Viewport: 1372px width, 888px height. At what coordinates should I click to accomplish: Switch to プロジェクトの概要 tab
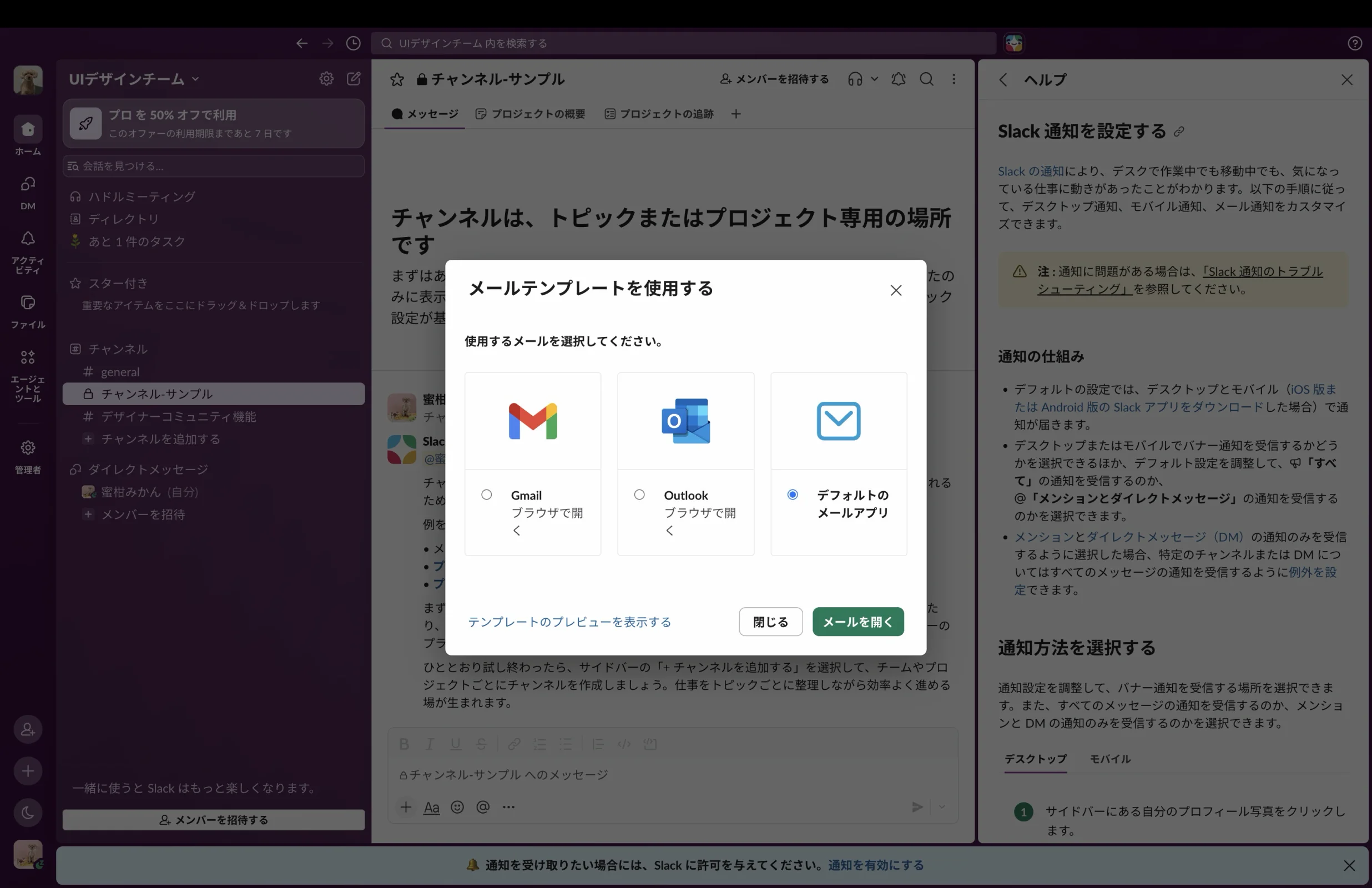(x=531, y=114)
